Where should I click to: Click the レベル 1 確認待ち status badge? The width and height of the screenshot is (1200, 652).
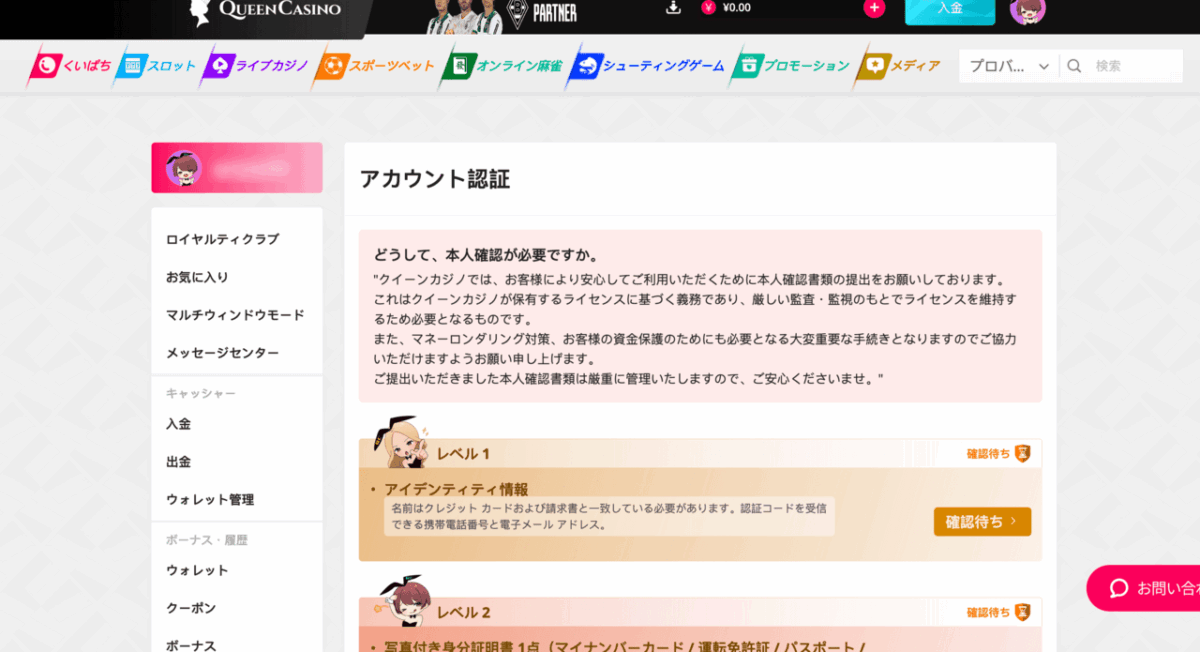(x=998, y=454)
